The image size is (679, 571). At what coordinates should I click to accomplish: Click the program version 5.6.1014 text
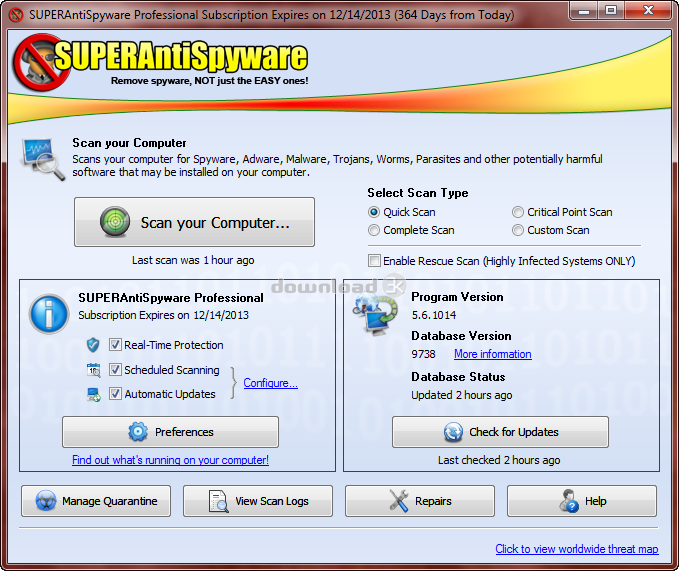tap(433, 315)
